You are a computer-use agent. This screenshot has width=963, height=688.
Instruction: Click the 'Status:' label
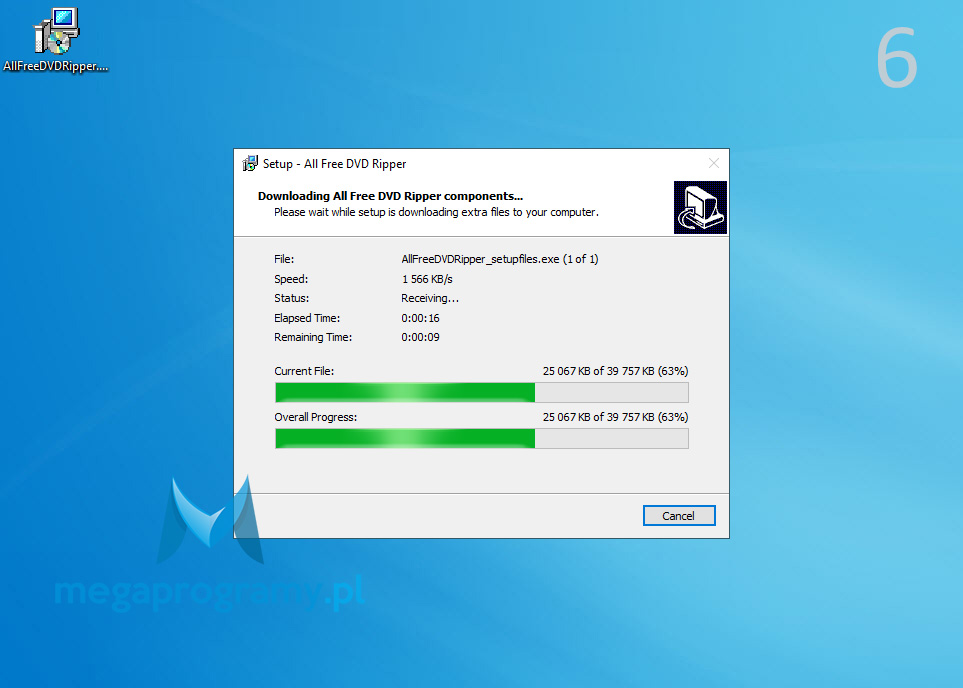(292, 299)
